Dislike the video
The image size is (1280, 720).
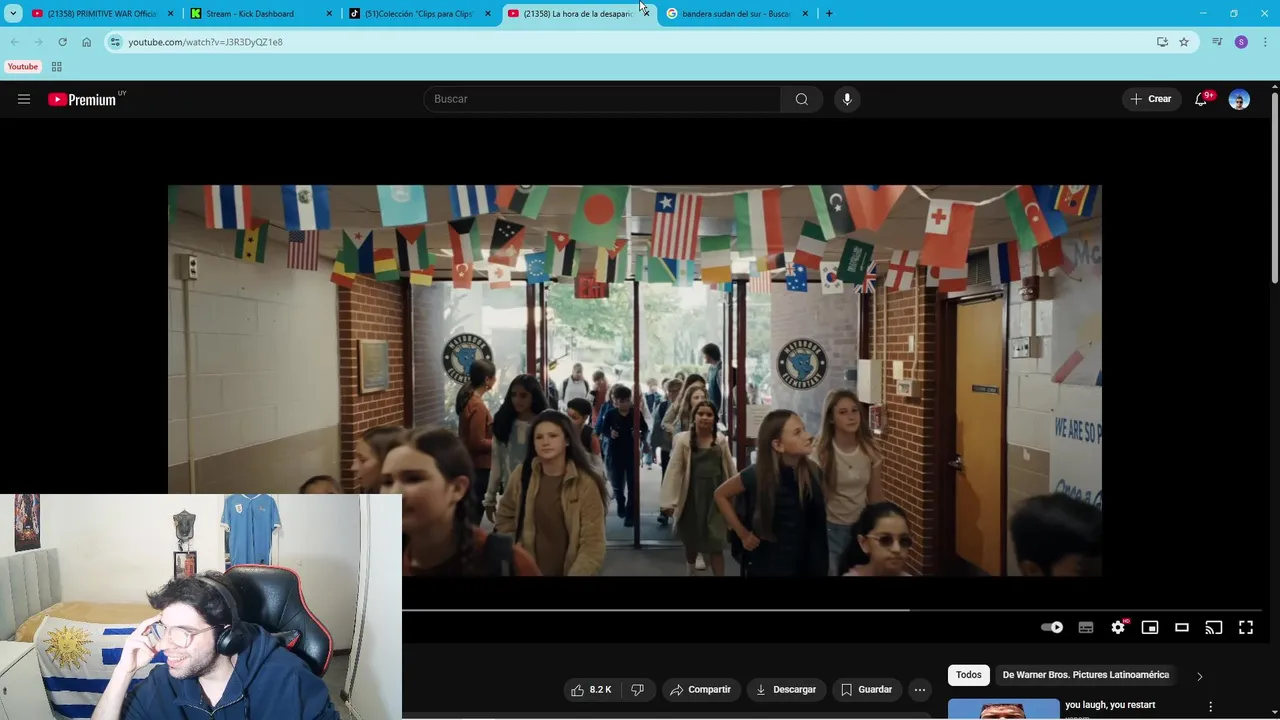637,690
